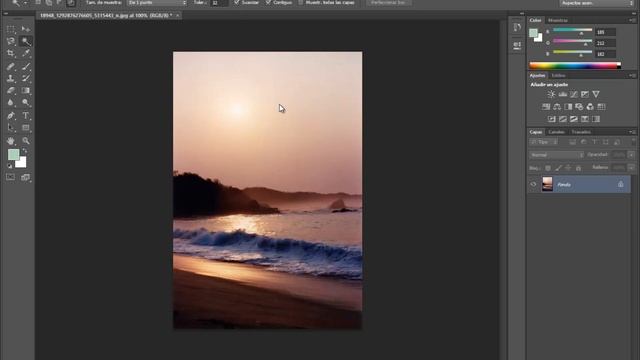Toggle Contiguo checkbox

268,2
